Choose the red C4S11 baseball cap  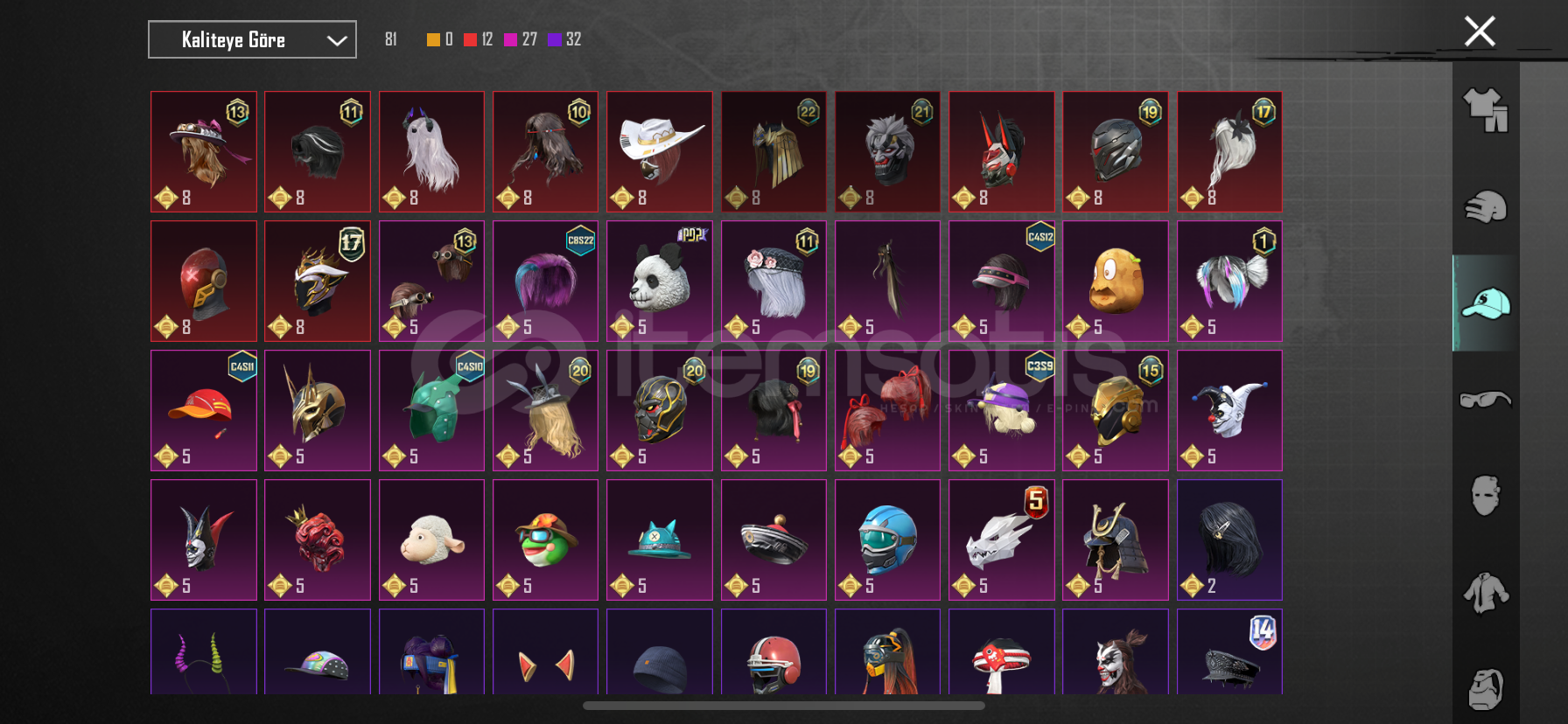(204, 410)
